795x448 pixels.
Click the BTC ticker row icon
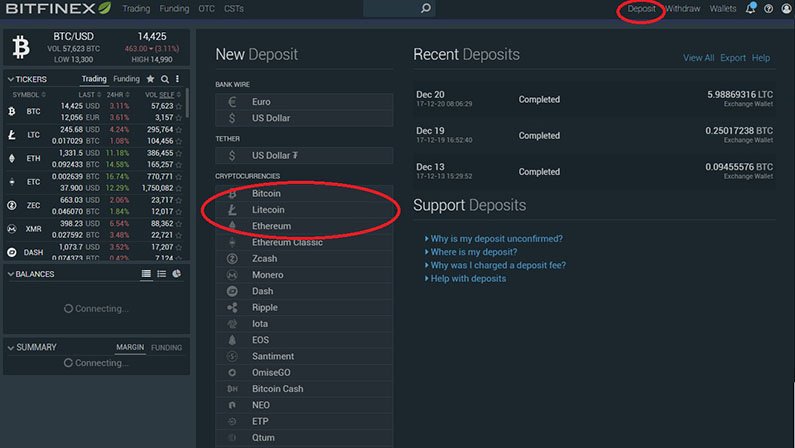tap(12, 111)
